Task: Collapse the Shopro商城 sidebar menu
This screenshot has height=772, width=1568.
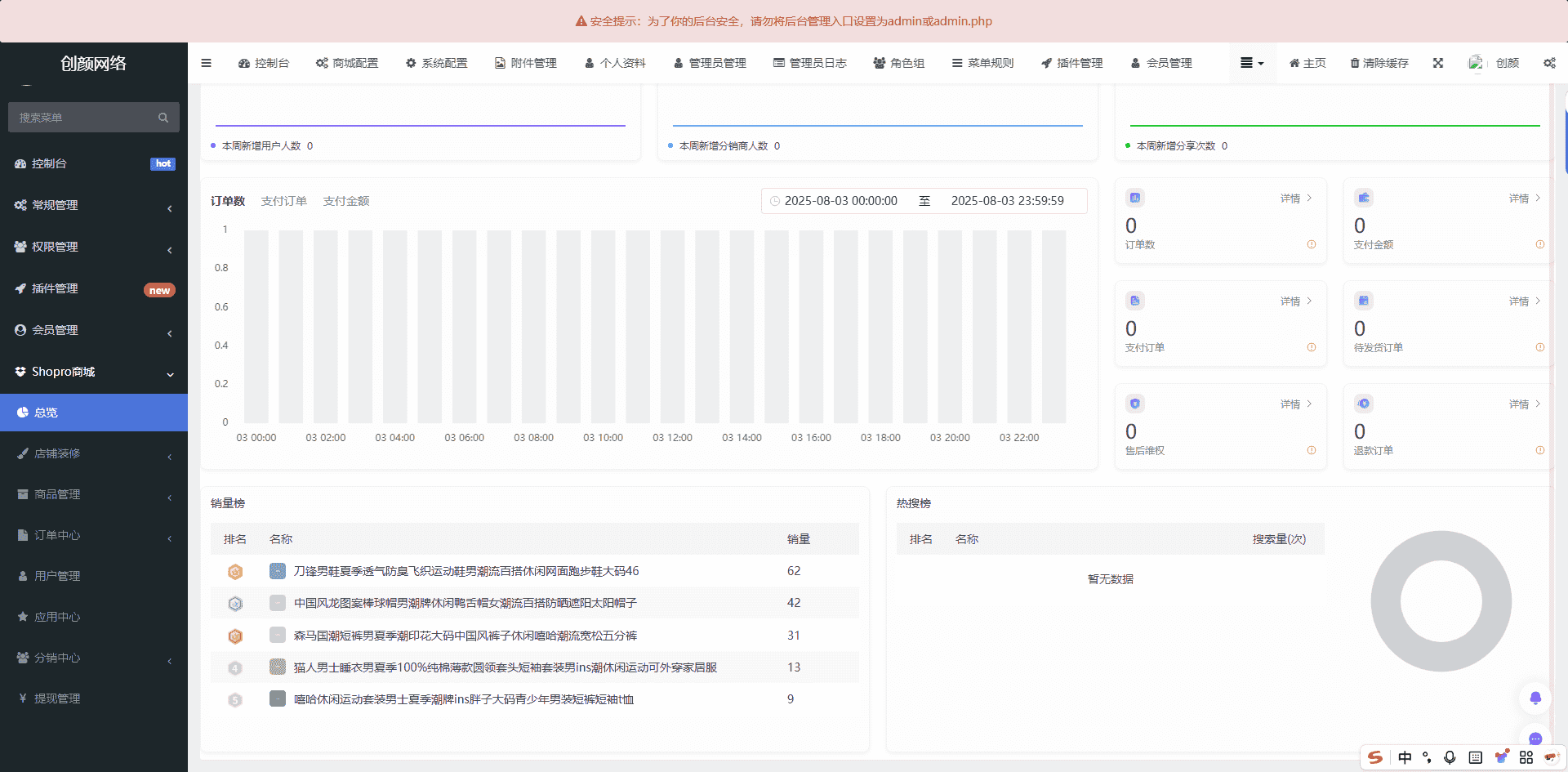Action: (93, 372)
